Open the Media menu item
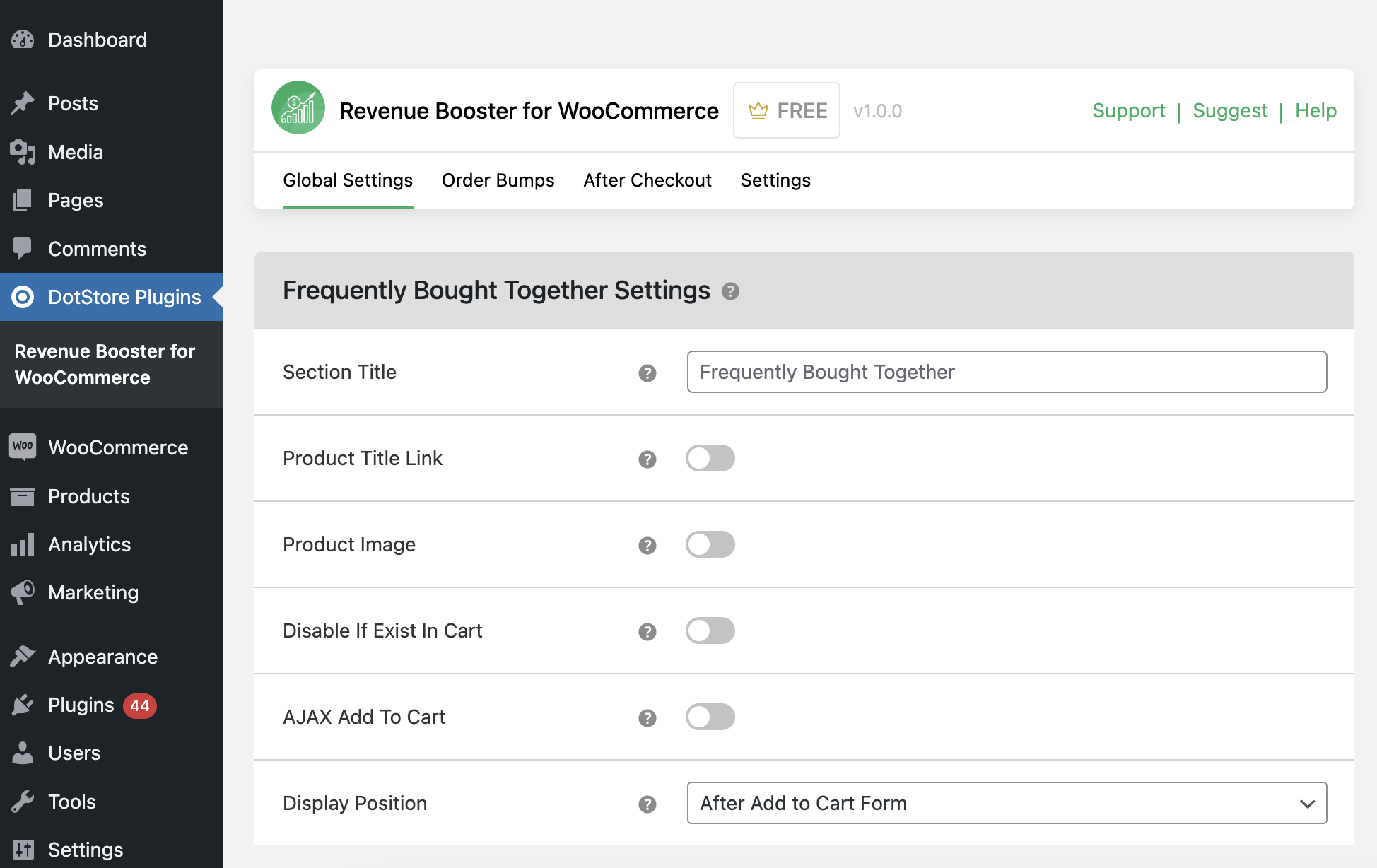The width and height of the screenshot is (1377, 868). [112, 152]
